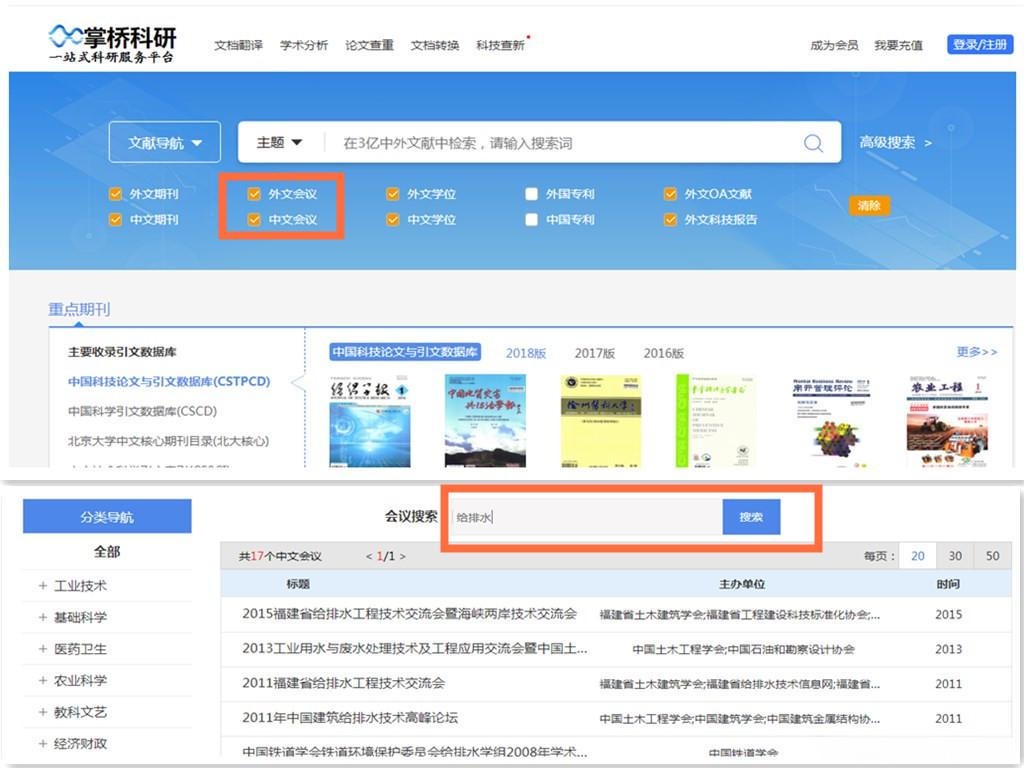Image resolution: width=1024 pixels, height=768 pixels.
Task: Enable 外国专利 checkbox
Action: pos(532,194)
